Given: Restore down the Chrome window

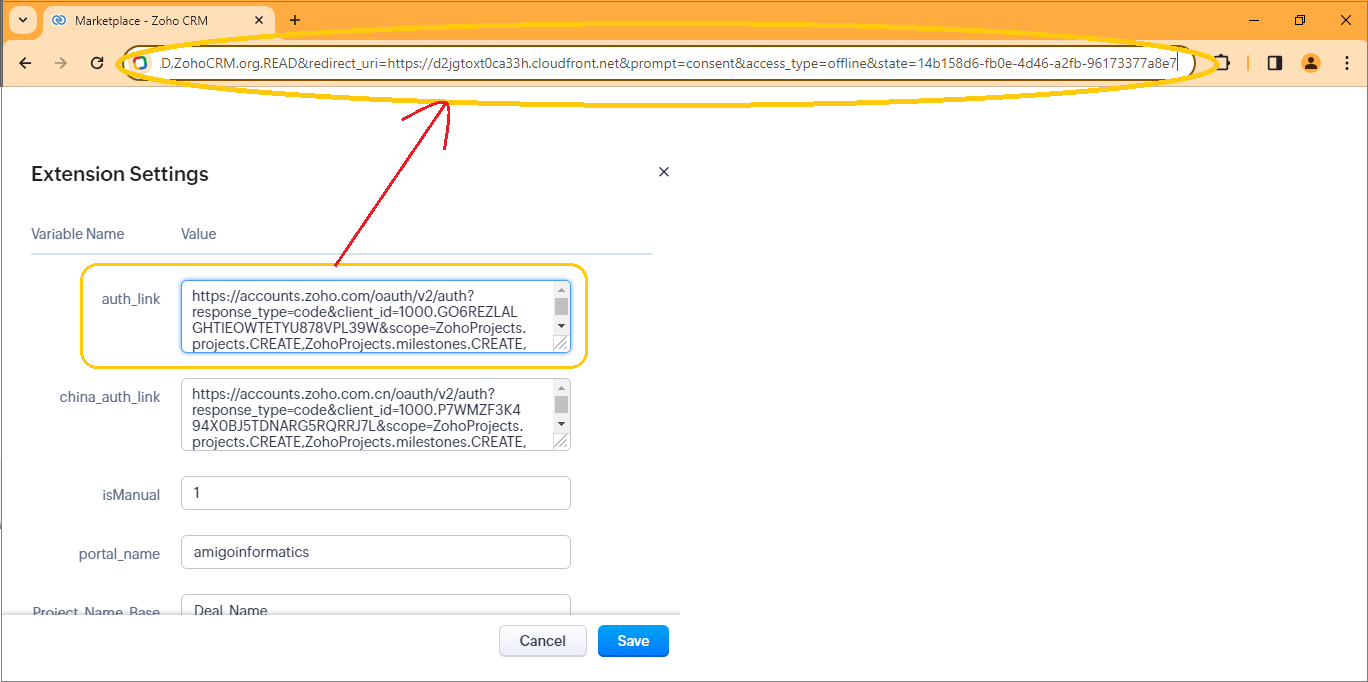Looking at the screenshot, I should coord(1300,20).
